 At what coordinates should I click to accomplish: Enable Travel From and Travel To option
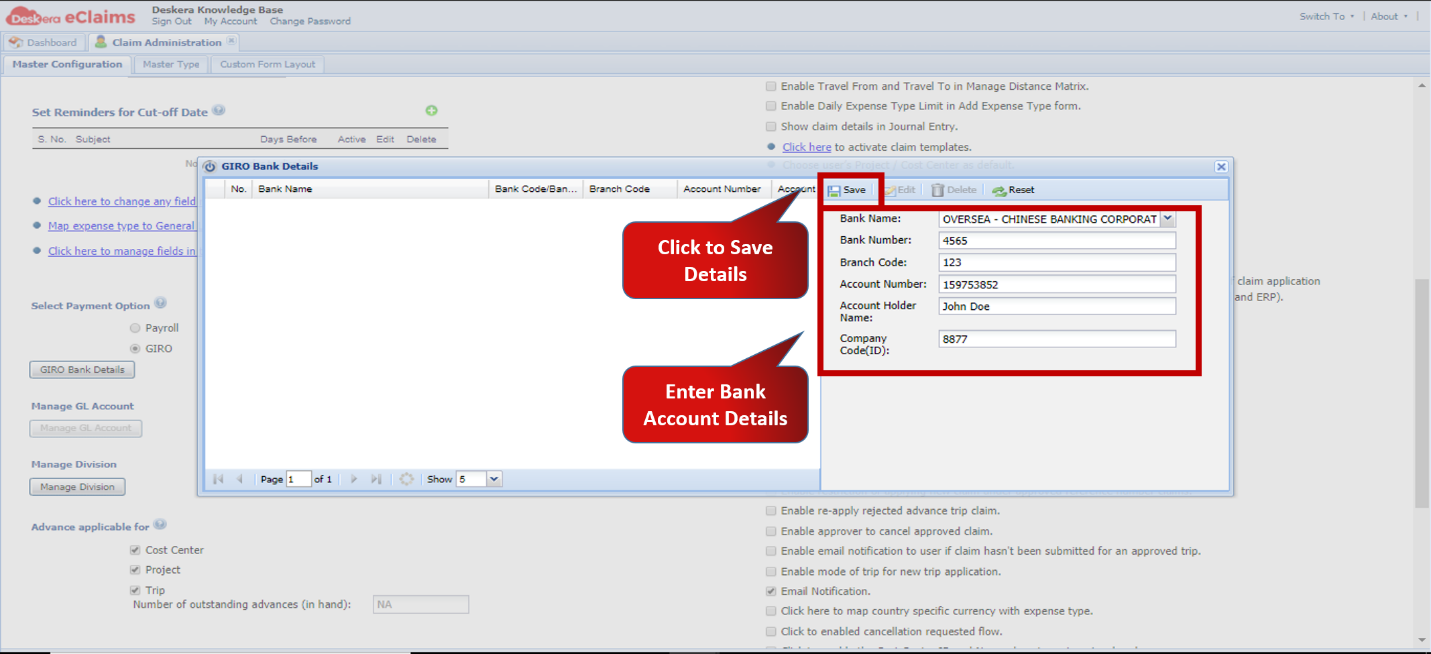771,86
